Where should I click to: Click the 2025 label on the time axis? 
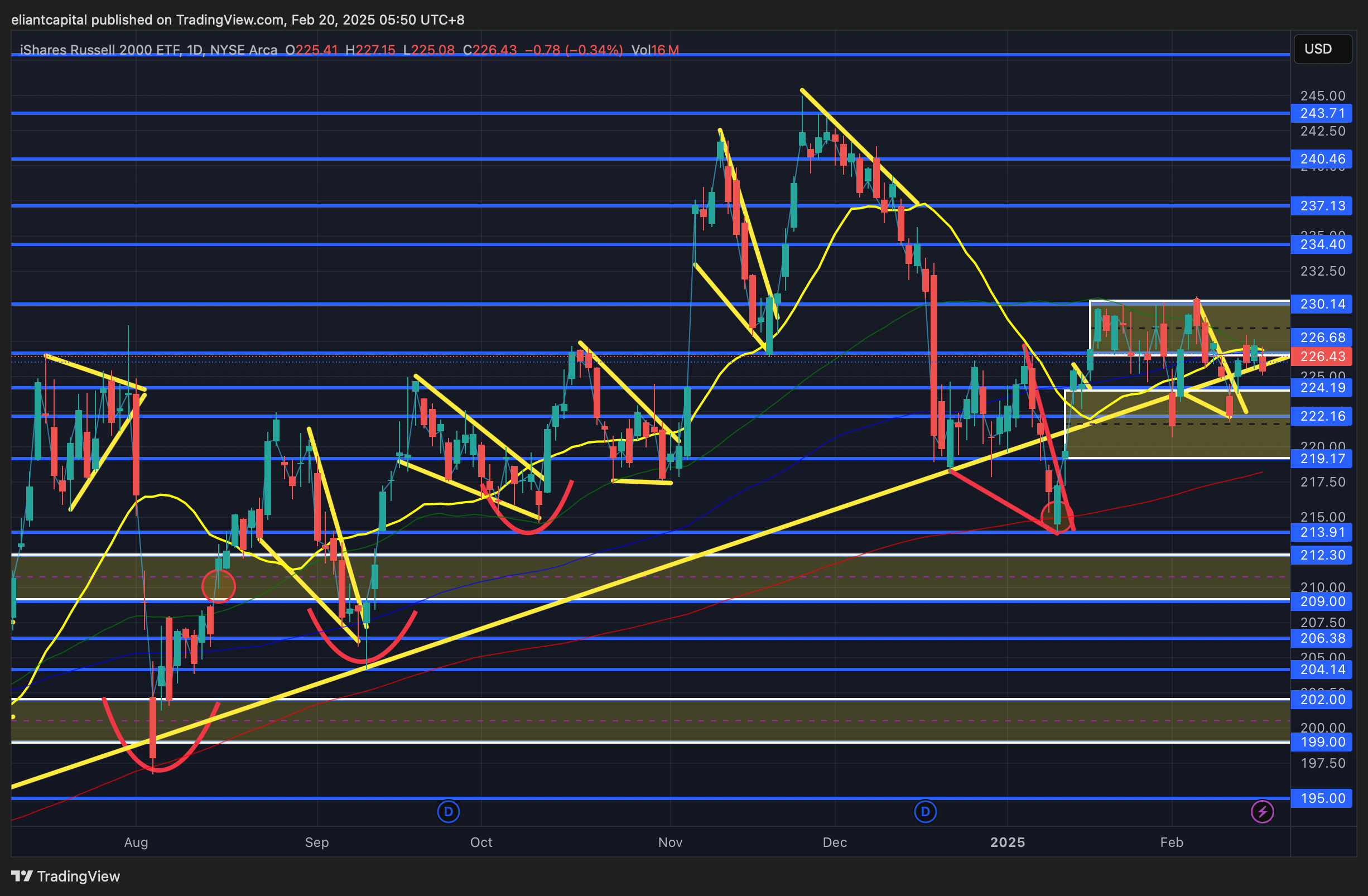point(1007,842)
